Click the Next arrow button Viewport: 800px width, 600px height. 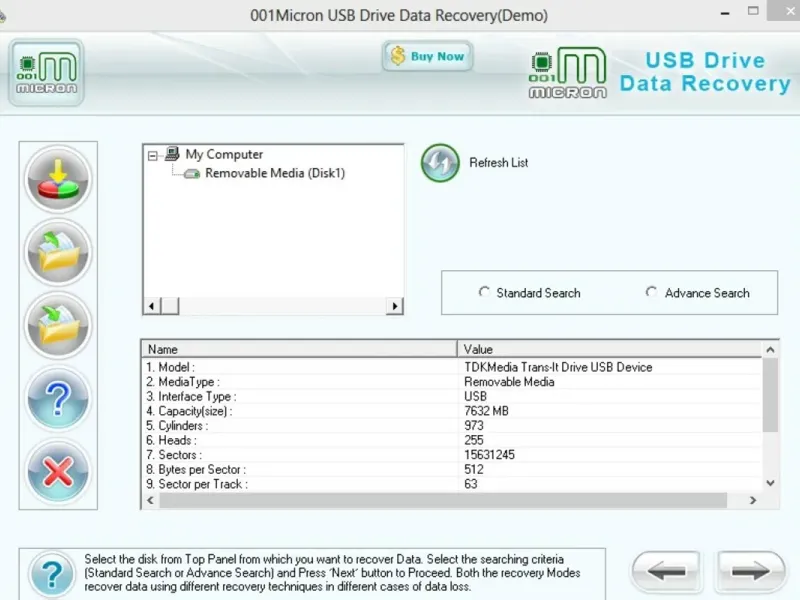[750, 571]
